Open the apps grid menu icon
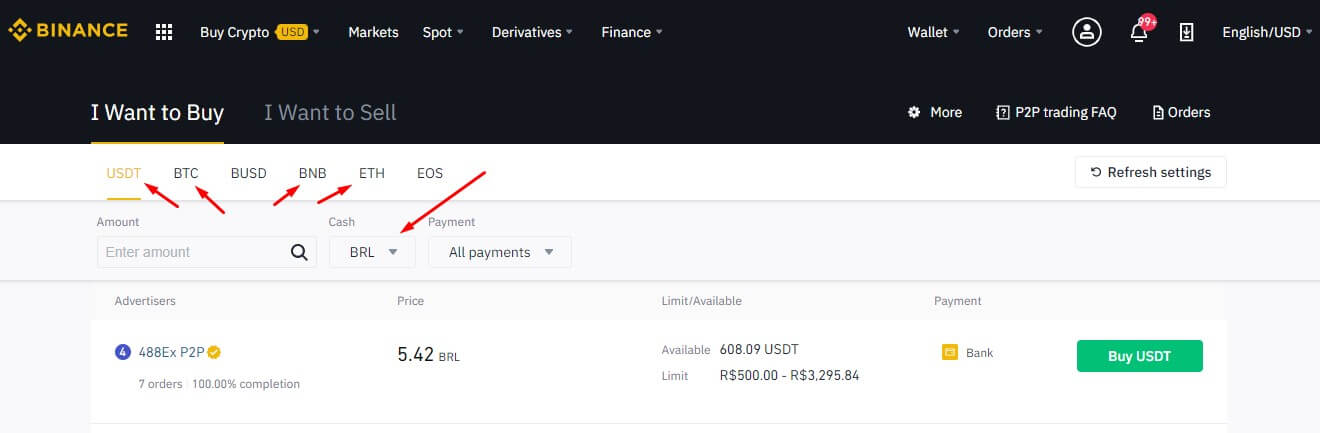The width and height of the screenshot is (1320, 433). point(164,32)
